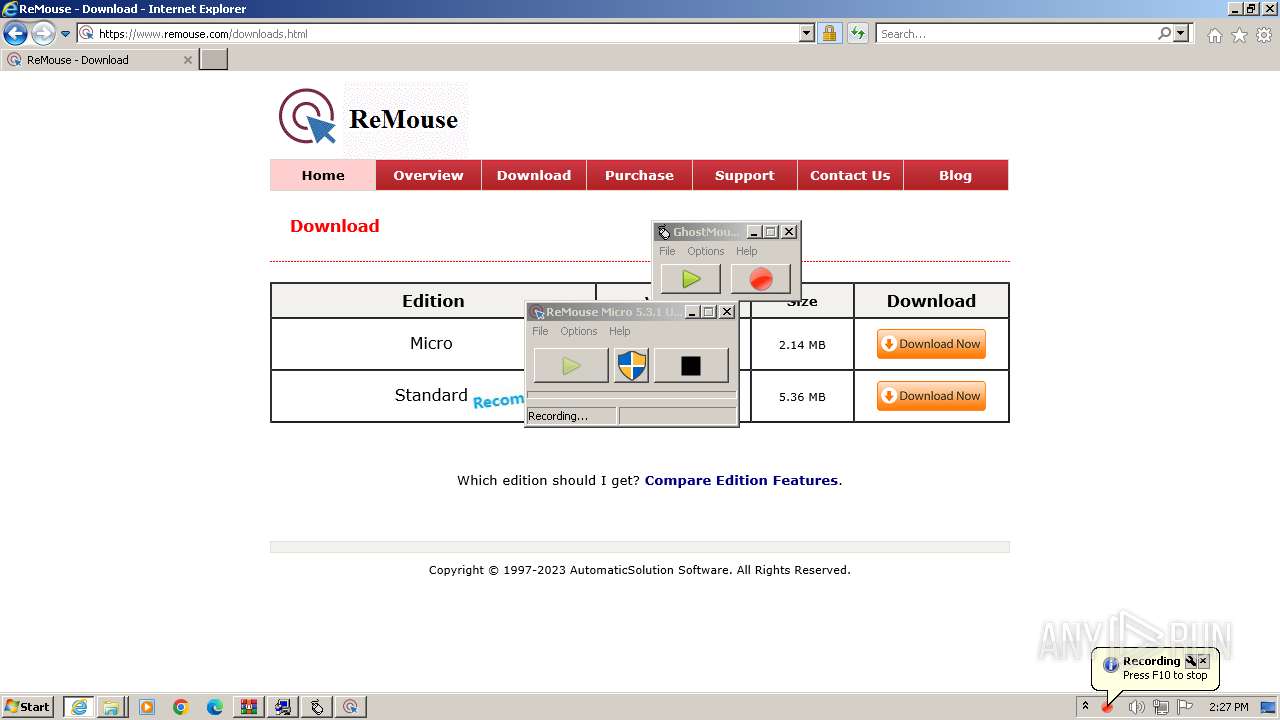
Task: Open the media player taskbar icon
Action: click(147, 707)
